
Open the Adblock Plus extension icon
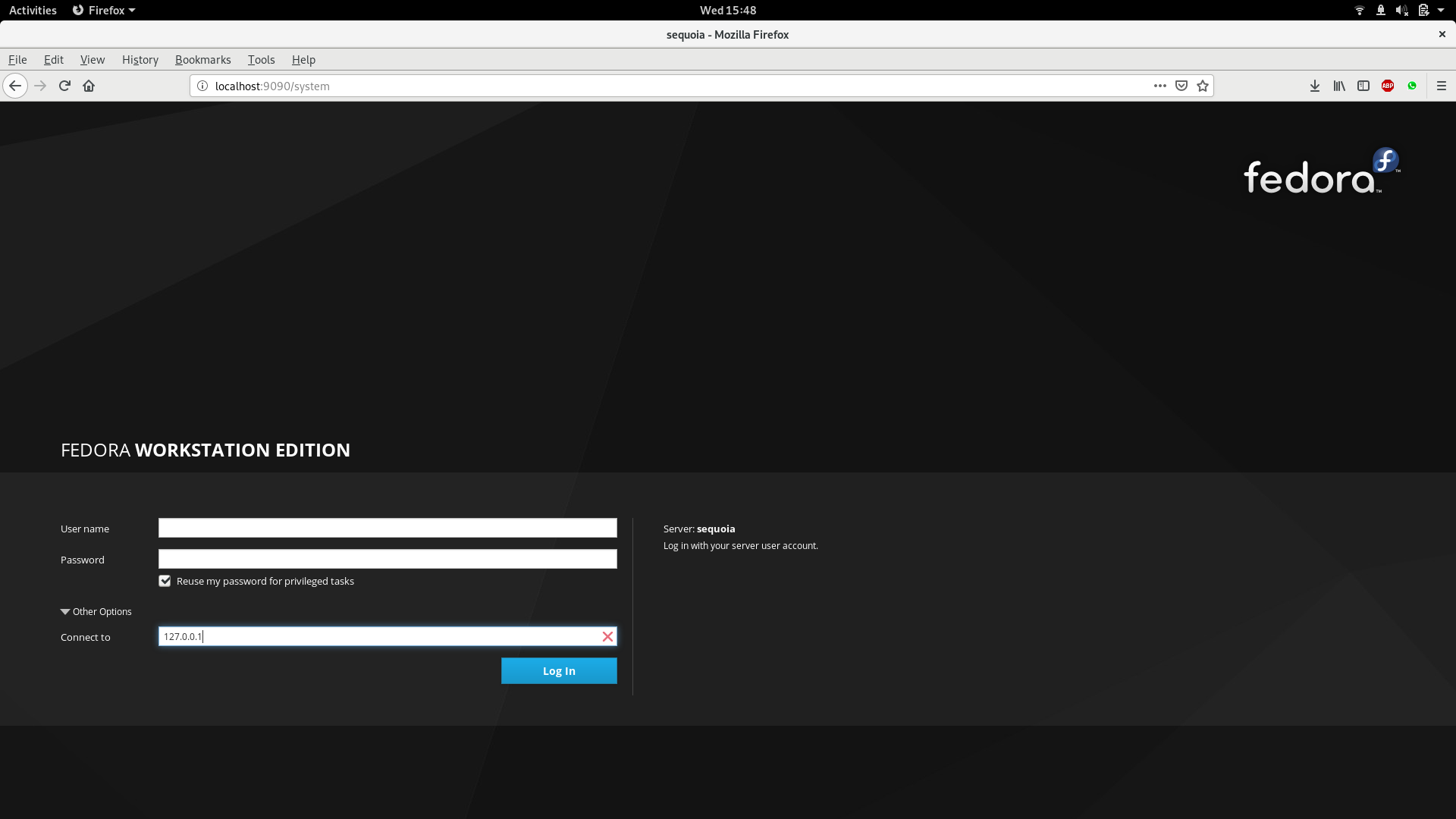click(x=1388, y=86)
